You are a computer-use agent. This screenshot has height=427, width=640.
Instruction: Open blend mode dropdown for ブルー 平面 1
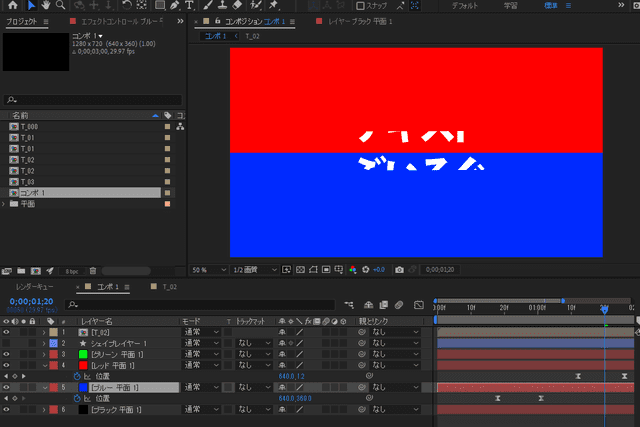coord(202,387)
